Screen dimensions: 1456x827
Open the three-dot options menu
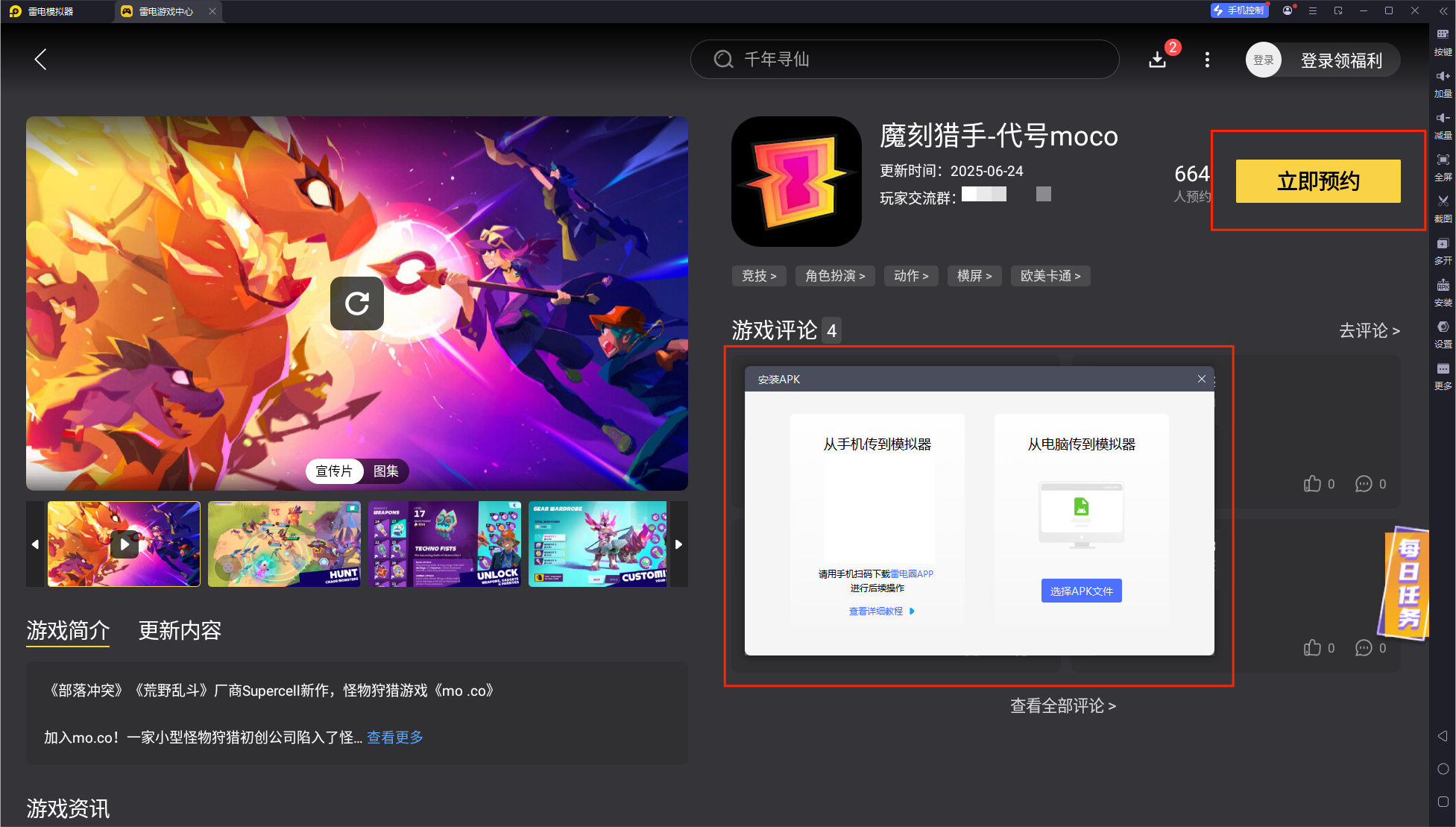point(1207,60)
